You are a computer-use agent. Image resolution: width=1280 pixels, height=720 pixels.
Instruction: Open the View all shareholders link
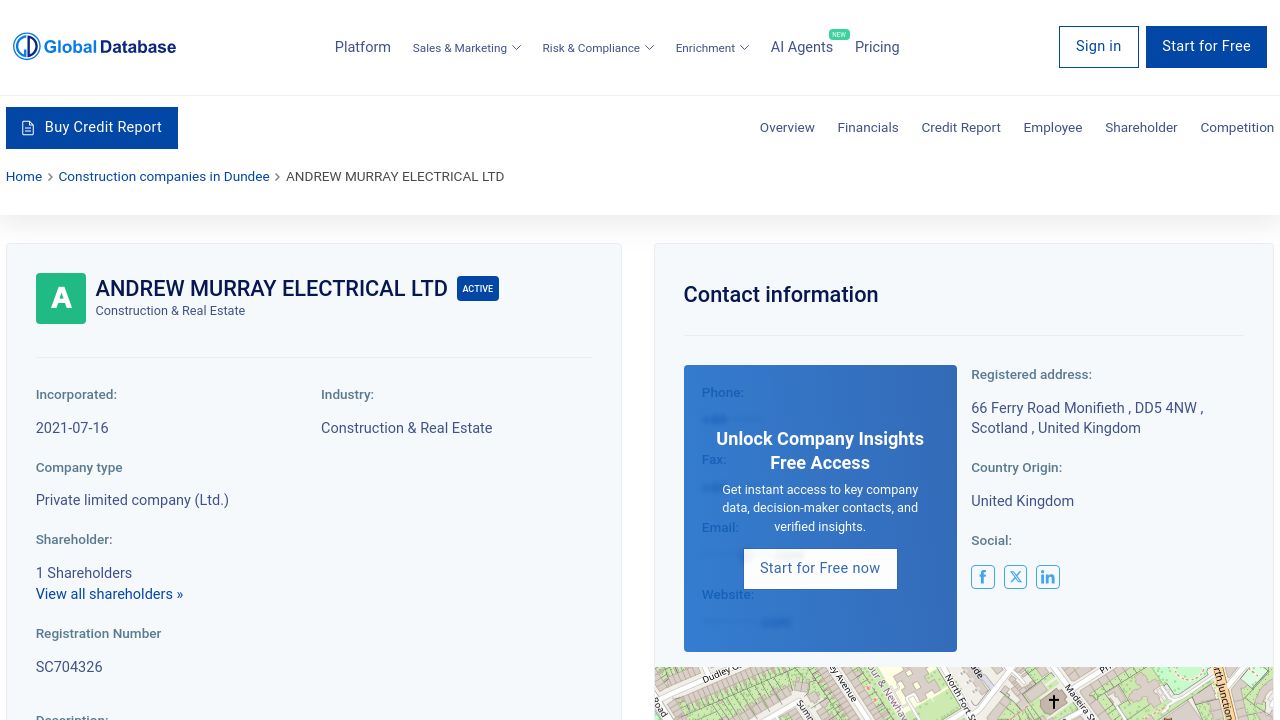[x=110, y=594]
